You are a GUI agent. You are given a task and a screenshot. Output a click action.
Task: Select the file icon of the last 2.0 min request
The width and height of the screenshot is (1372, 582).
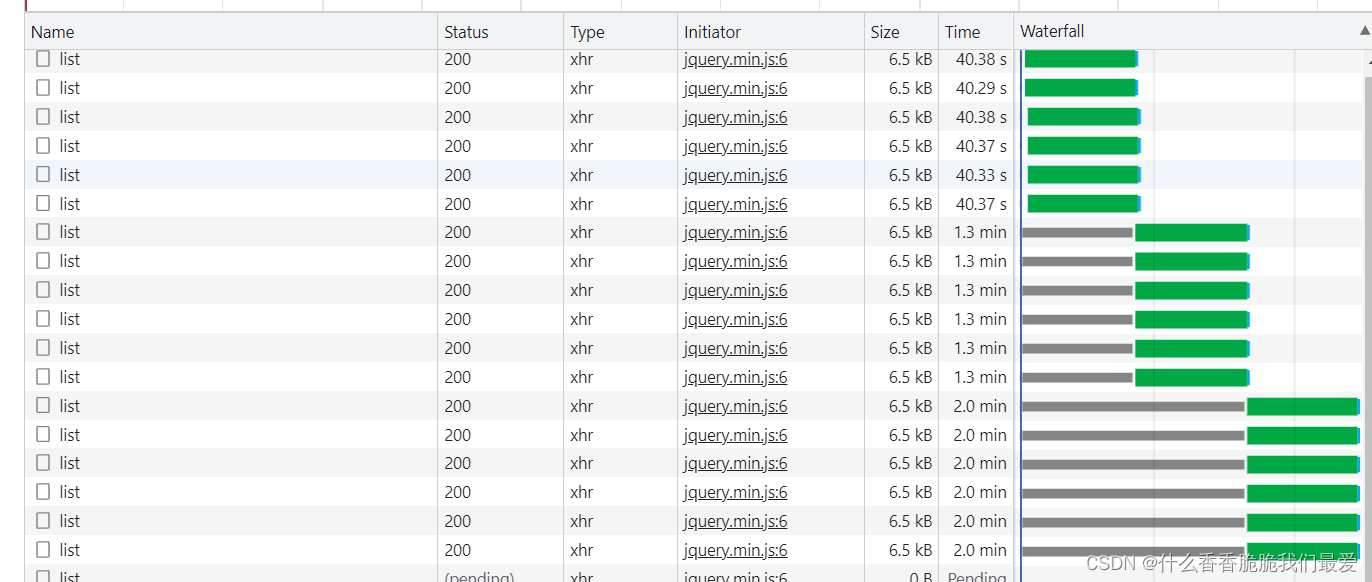pyautogui.click(x=43, y=550)
